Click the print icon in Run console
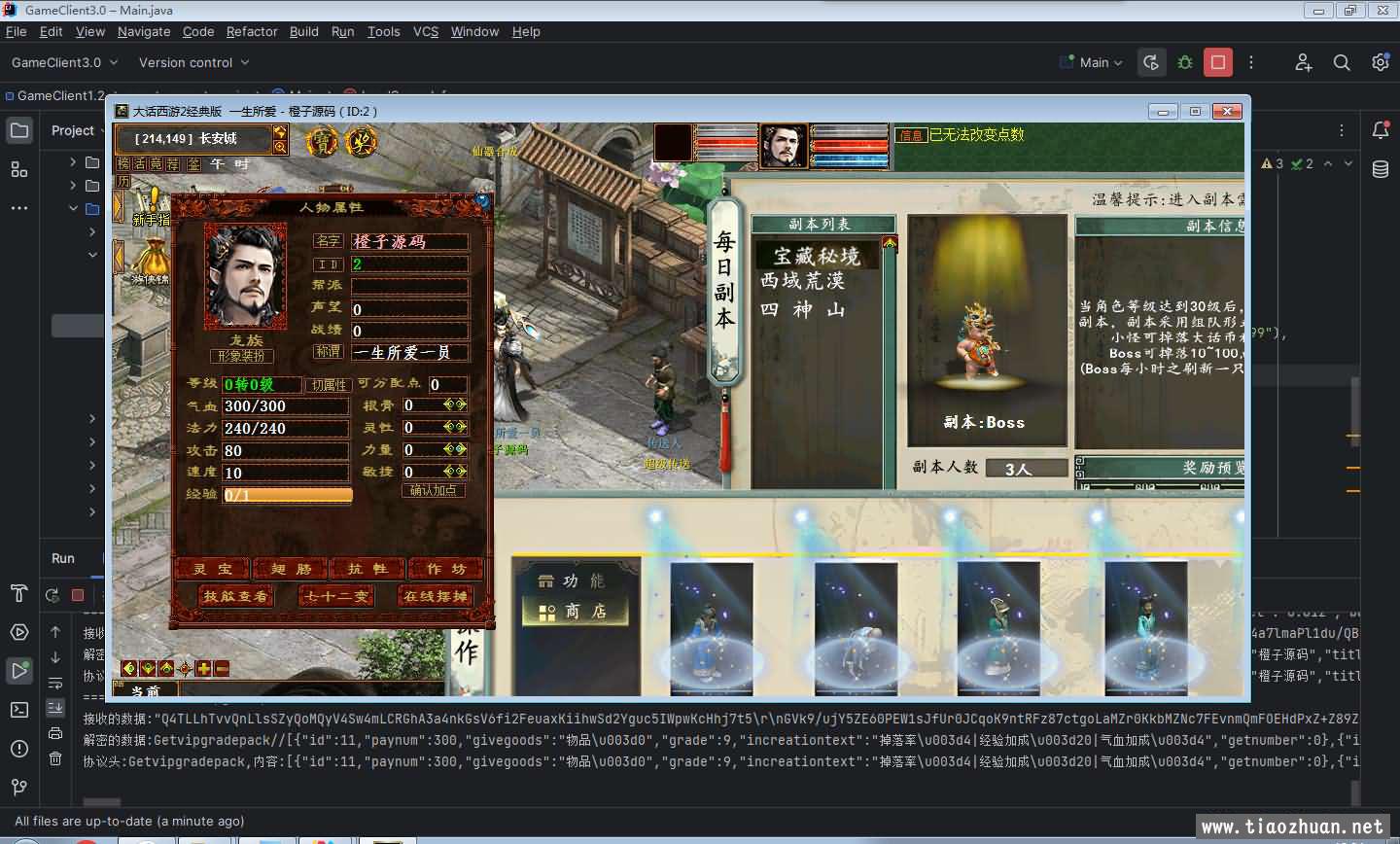Viewport: 1400px width, 844px height. coord(55,733)
